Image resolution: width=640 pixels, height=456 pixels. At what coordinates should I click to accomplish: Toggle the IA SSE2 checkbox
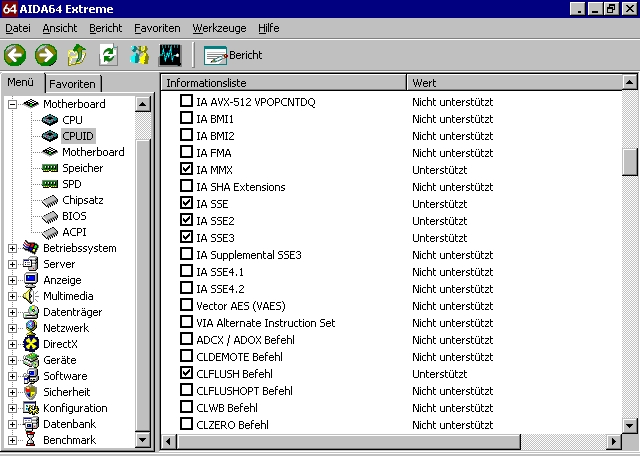pos(186,220)
